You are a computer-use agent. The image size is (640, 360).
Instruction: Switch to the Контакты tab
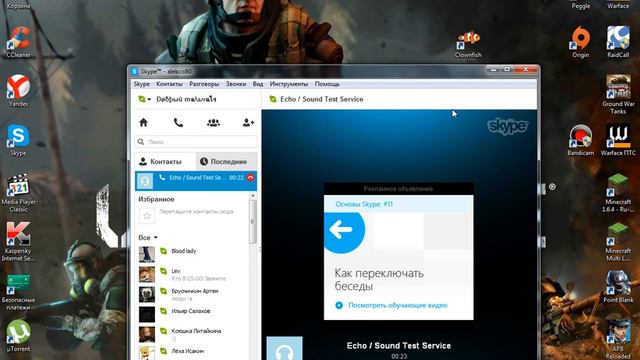(165, 162)
